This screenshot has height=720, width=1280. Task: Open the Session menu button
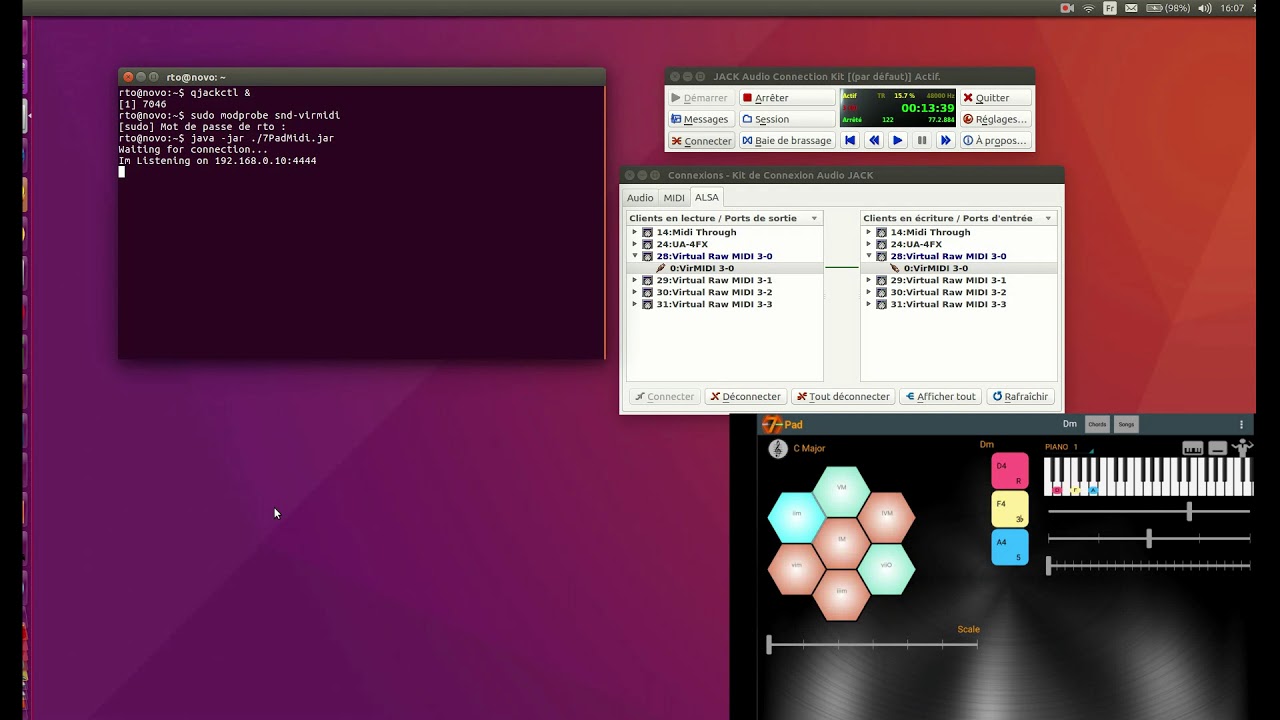click(x=787, y=119)
